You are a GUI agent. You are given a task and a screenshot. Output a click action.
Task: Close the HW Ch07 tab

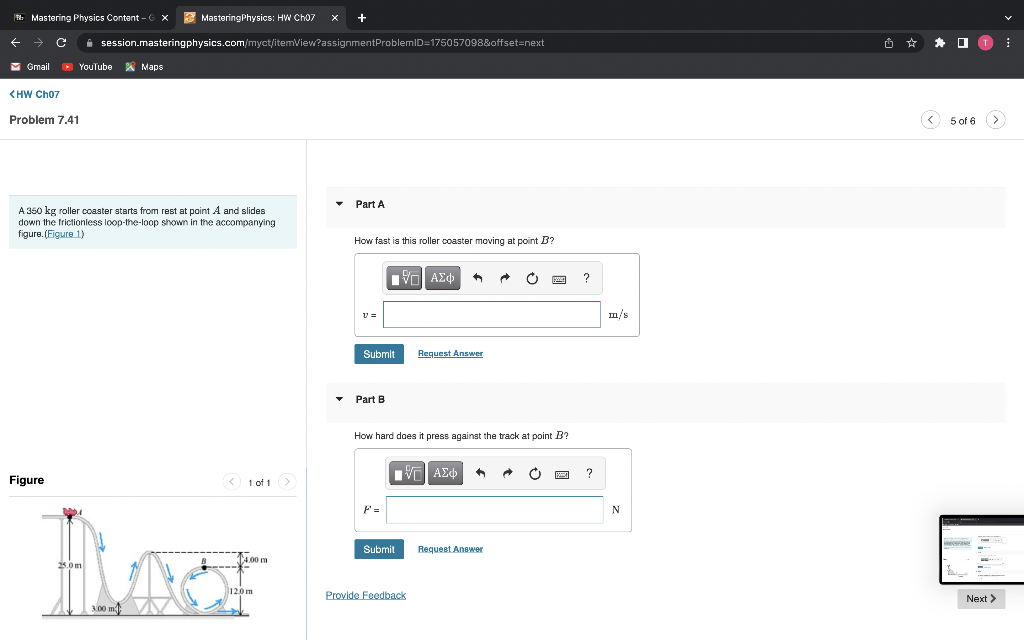334,18
